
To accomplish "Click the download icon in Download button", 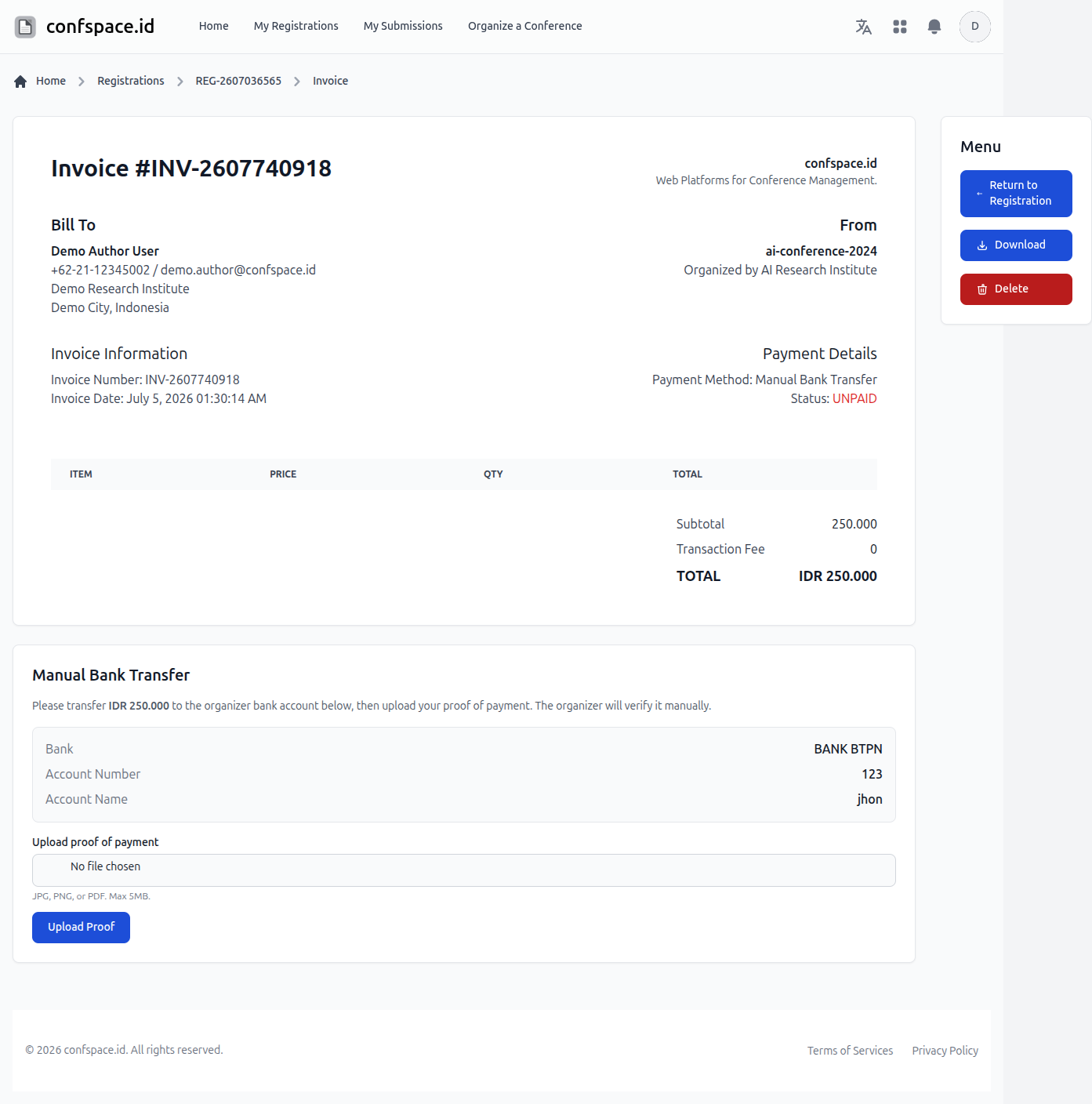I will coord(981,245).
